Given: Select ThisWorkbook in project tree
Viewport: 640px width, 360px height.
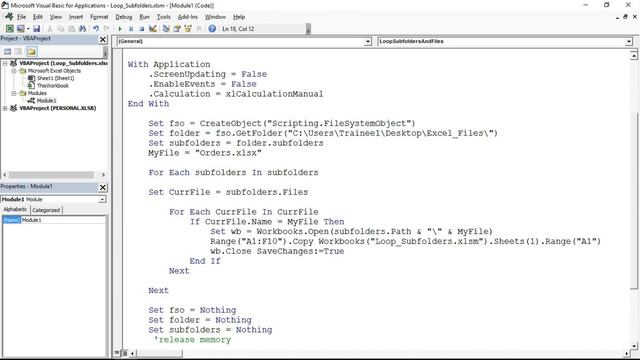Looking at the screenshot, I should pos(53,86).
